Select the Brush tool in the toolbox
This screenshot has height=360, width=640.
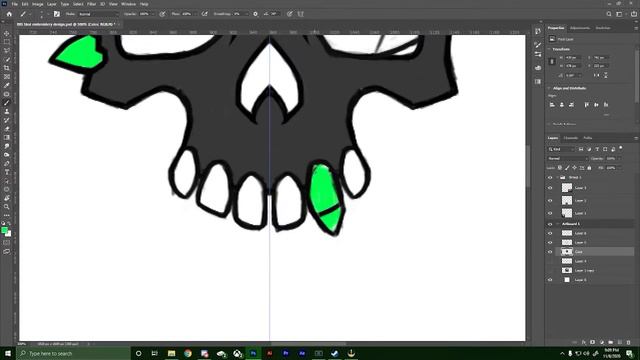coord(7,103)
